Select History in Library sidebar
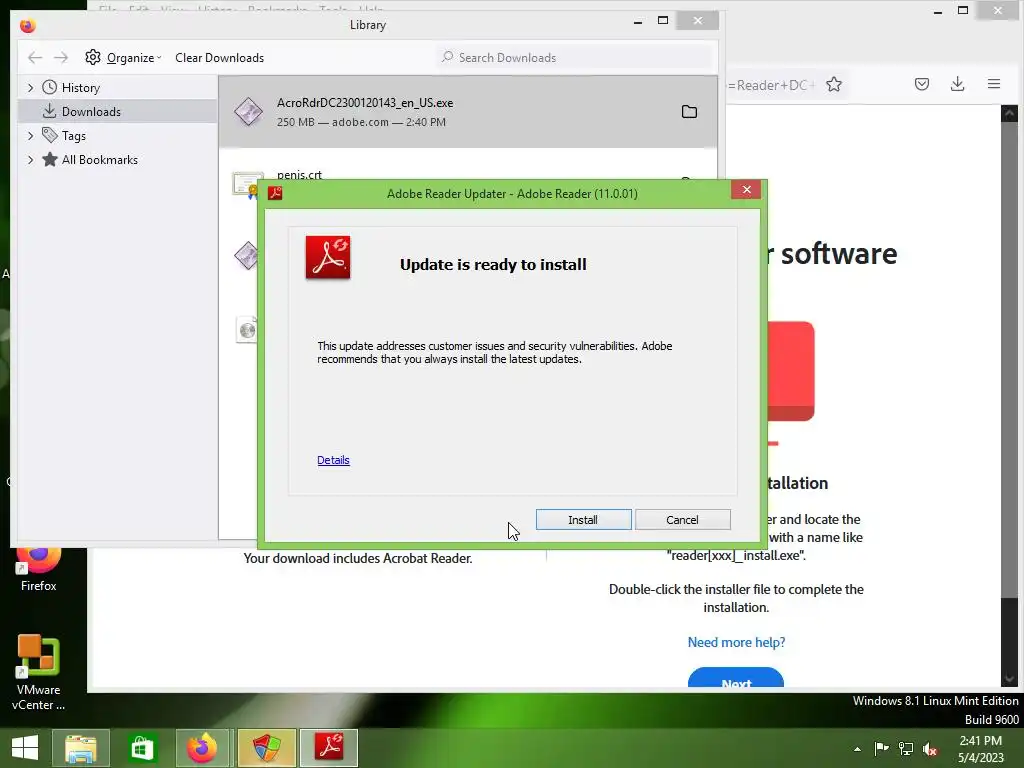Image resolution: width=1024 pixels, height=768 pixels. tap(80, 88)
